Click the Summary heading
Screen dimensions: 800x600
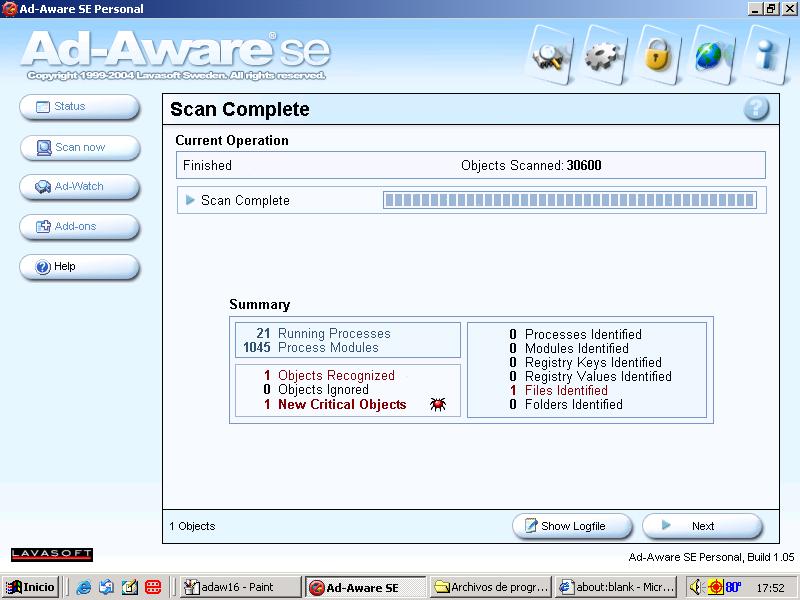tap(260, 305)
